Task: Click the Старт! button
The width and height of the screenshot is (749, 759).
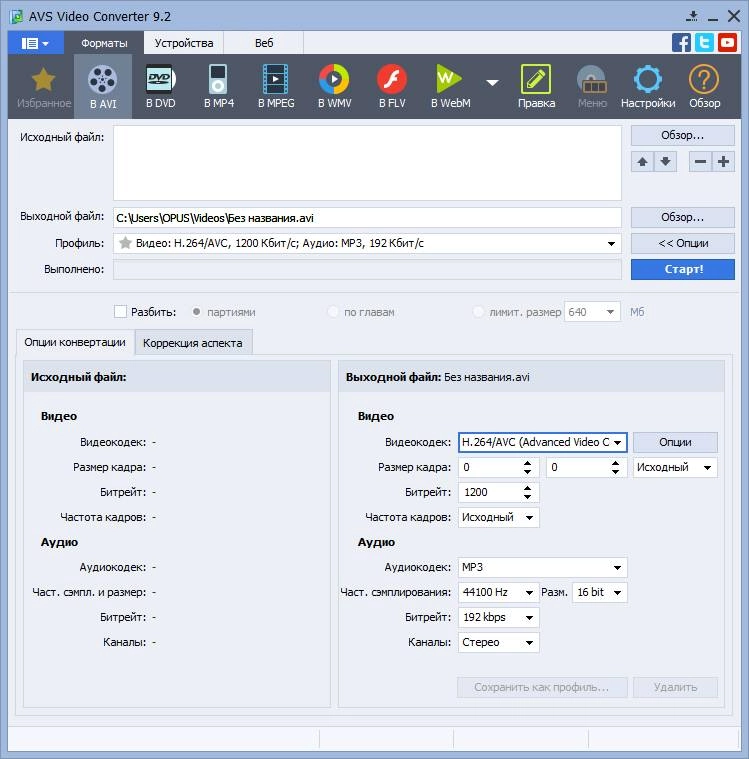Action: pyautogui.click(x=683, y=269)
